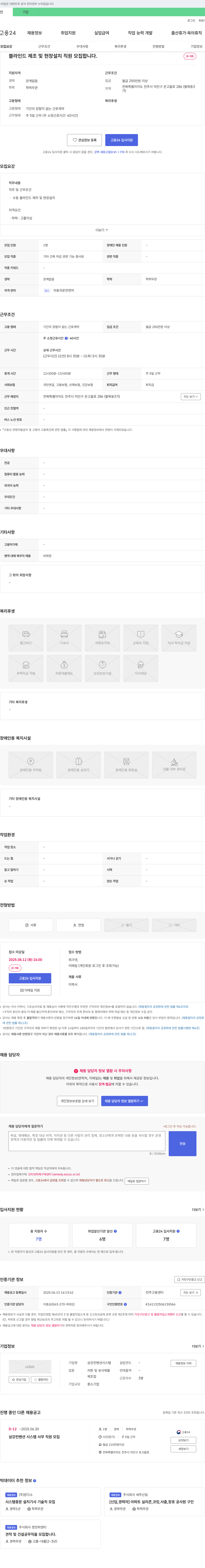Image resolution: width=205 pixels, height=1568 pixels.
Task: Open the 취업지원 main menu
Action: point(68,33)
